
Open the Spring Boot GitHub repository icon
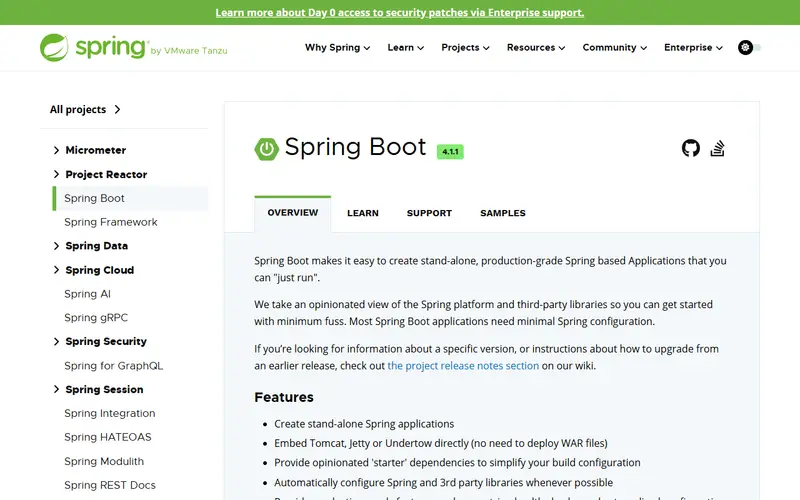click(x=690, y=148)
